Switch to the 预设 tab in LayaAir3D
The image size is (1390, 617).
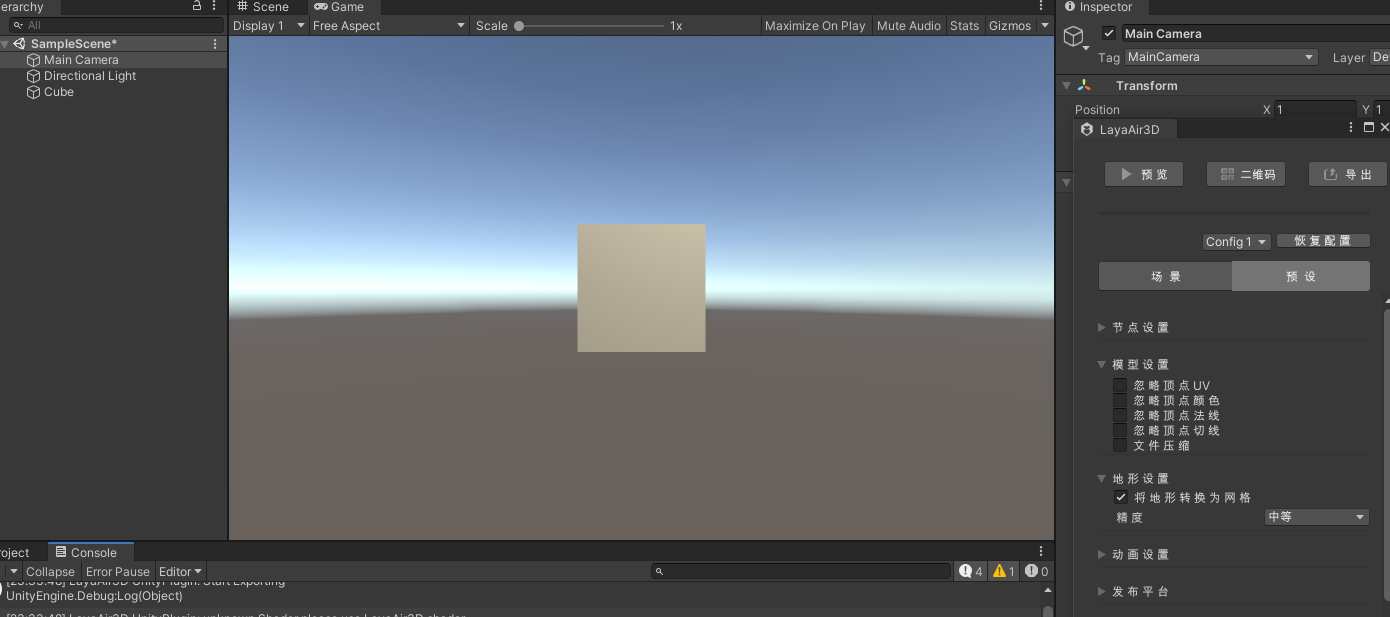tap(1301, 276)
